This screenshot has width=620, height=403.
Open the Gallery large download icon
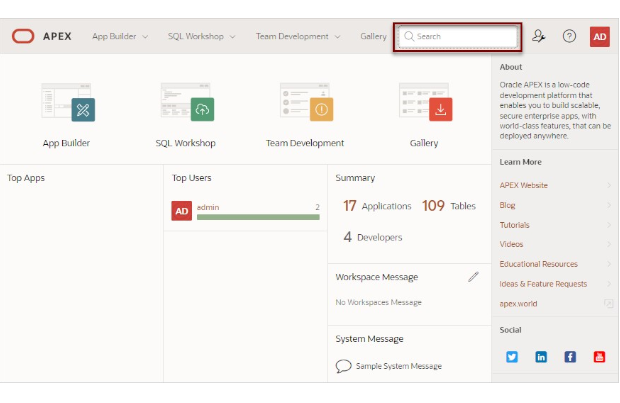pyautogui.click(x=425, y=102)
